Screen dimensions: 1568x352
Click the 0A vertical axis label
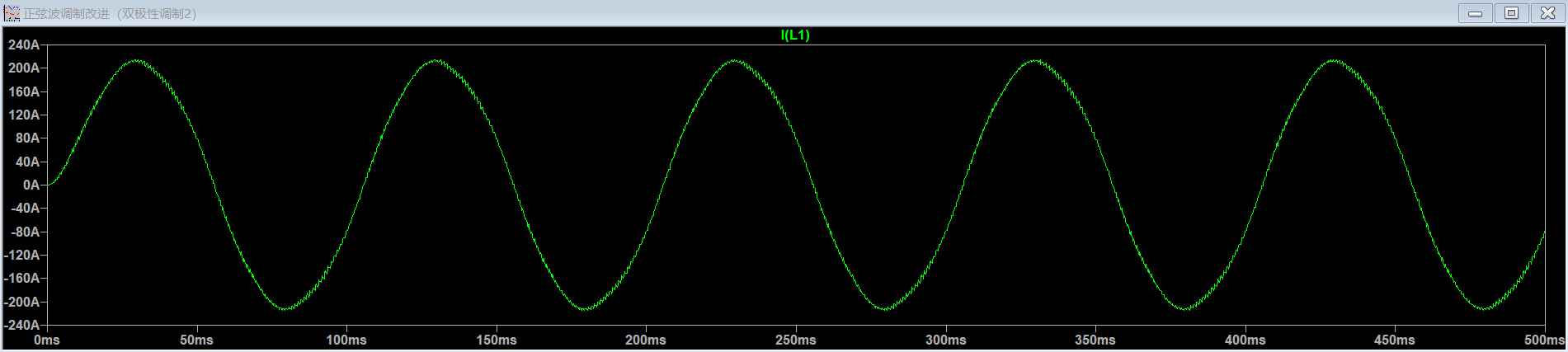[x=31, y=185]
